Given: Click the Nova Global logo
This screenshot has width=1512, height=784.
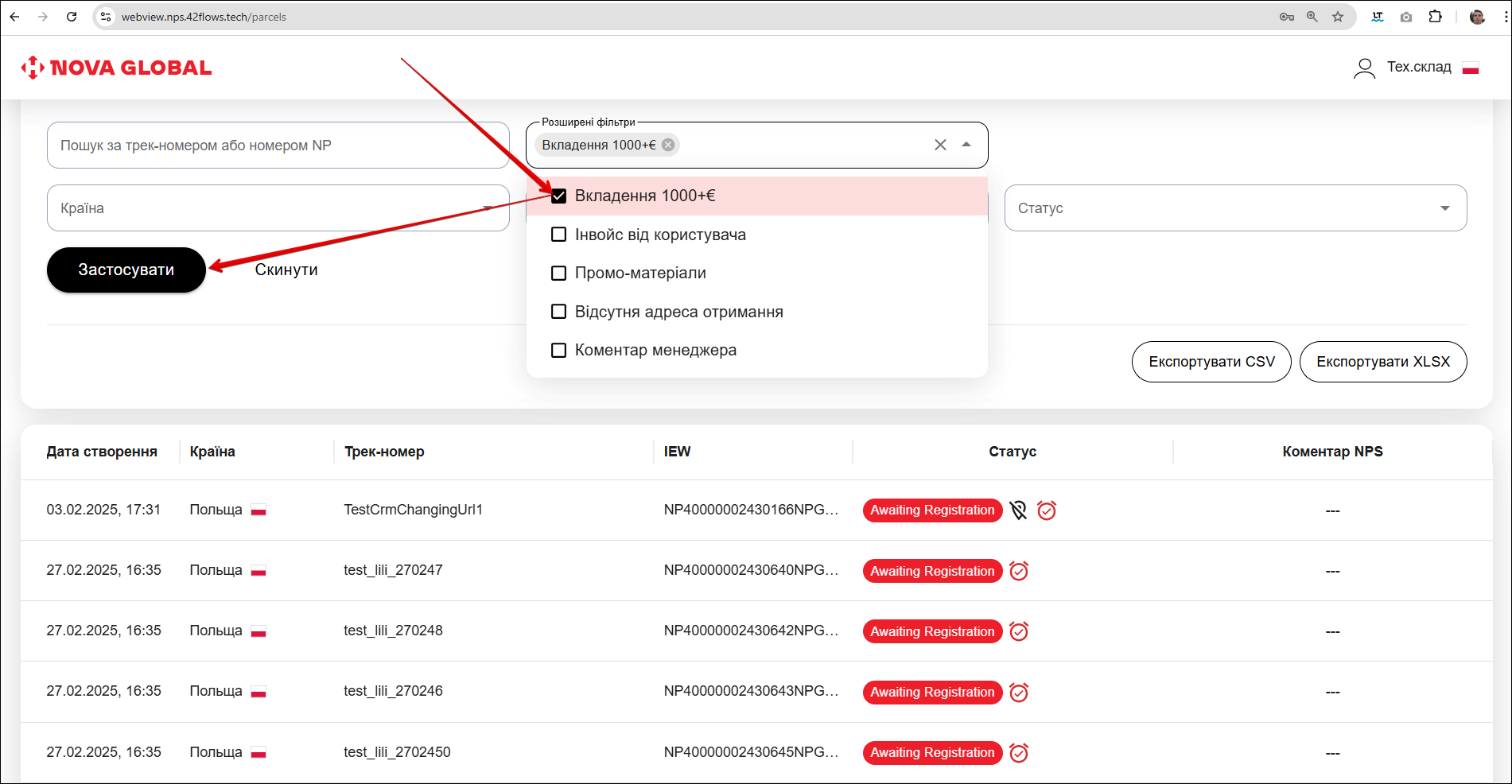Looking at the screenshot, I should [x=116, y=68].
